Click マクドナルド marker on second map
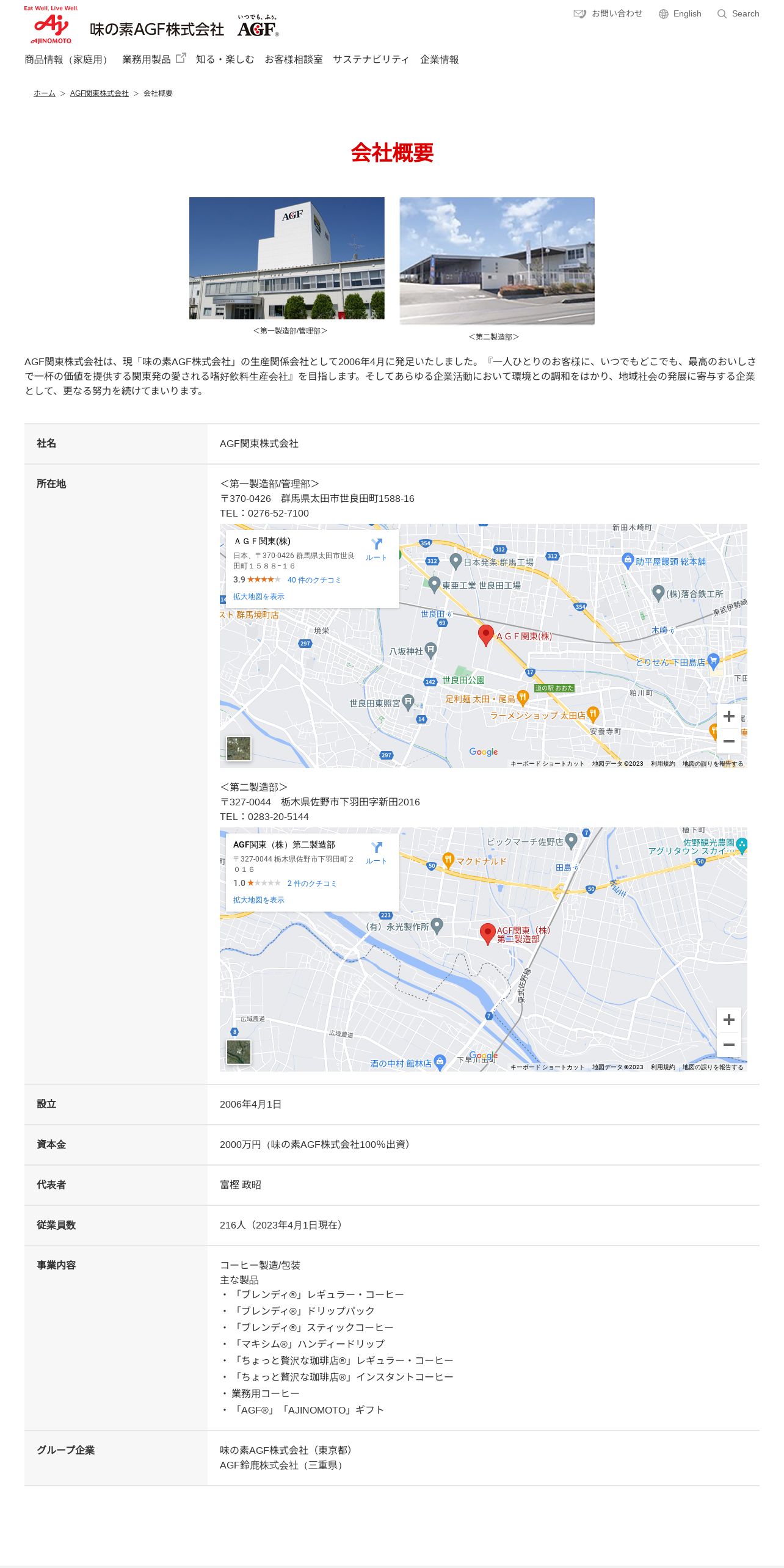Image resolution: width=784 pixels, height=1568 pixels. coord(448,860)
